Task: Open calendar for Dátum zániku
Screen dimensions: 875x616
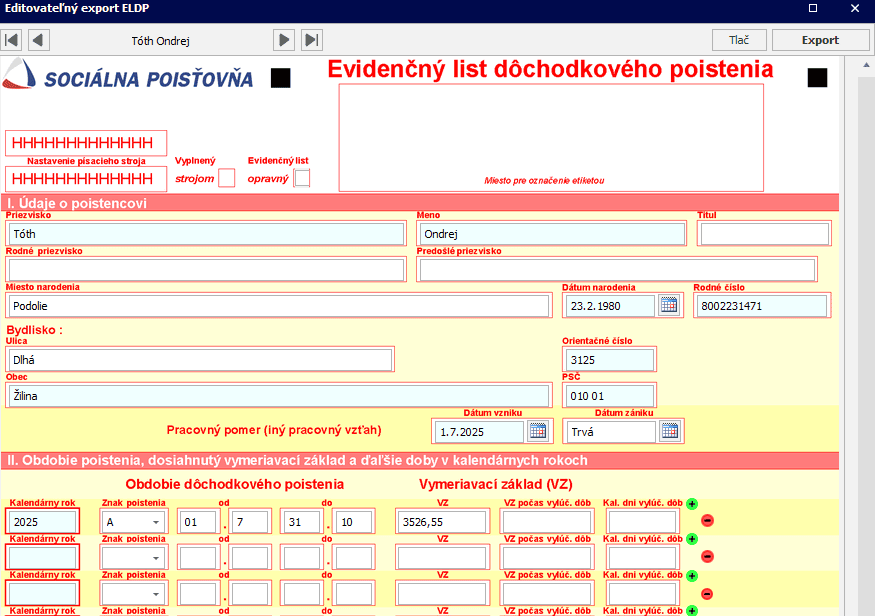Action: click(x=669, y=432)
